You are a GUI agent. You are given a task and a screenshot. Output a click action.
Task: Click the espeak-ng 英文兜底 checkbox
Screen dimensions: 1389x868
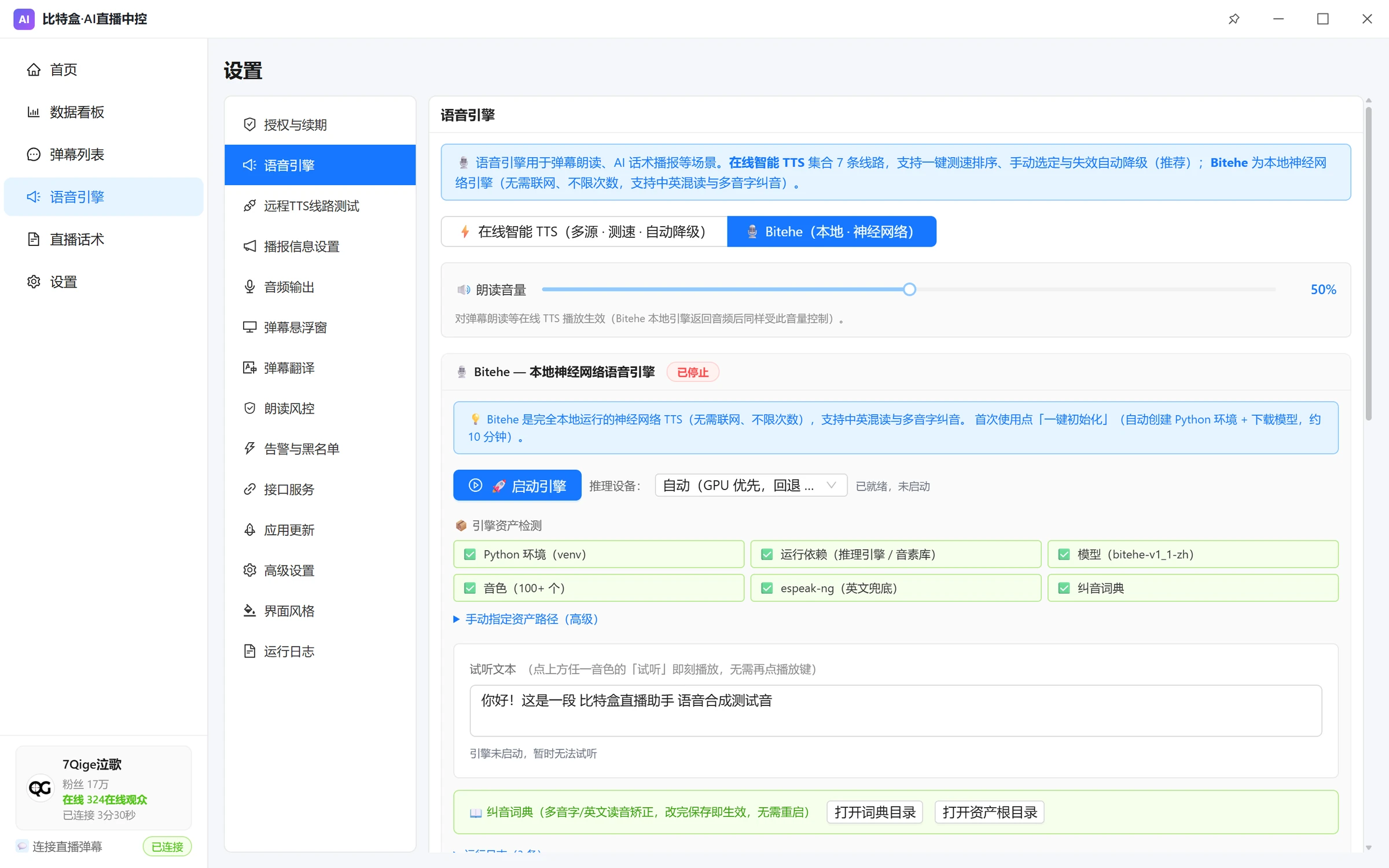(767, 588)
